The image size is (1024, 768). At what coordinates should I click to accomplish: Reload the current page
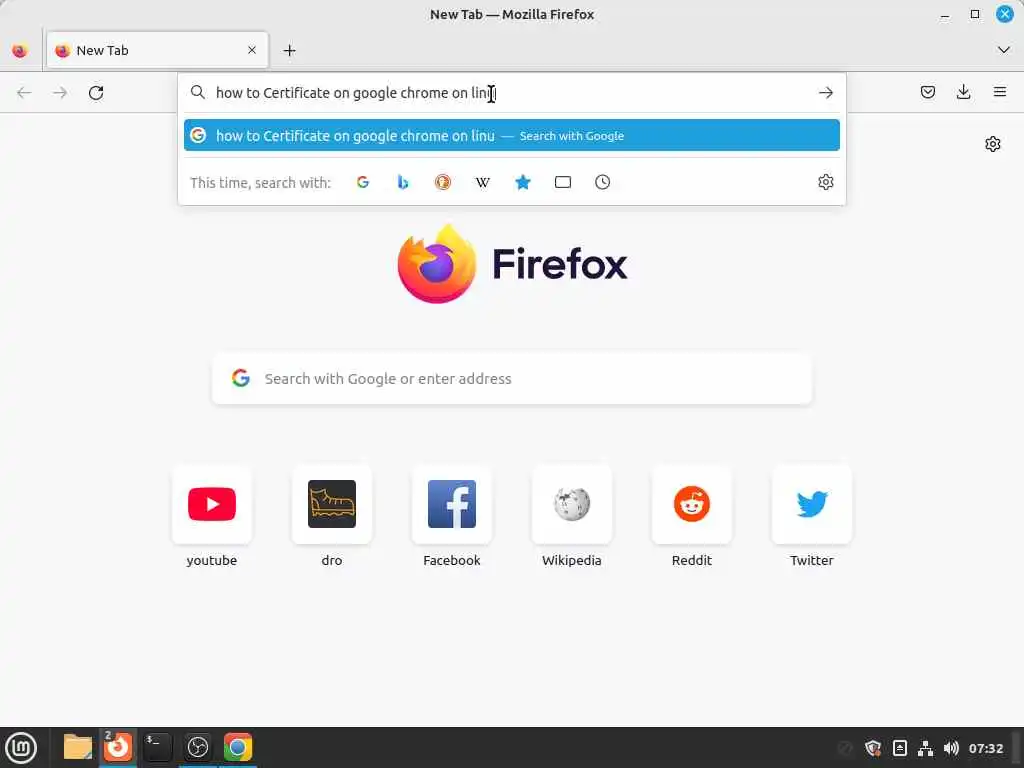pyautogui.click(x=96, y=93)
